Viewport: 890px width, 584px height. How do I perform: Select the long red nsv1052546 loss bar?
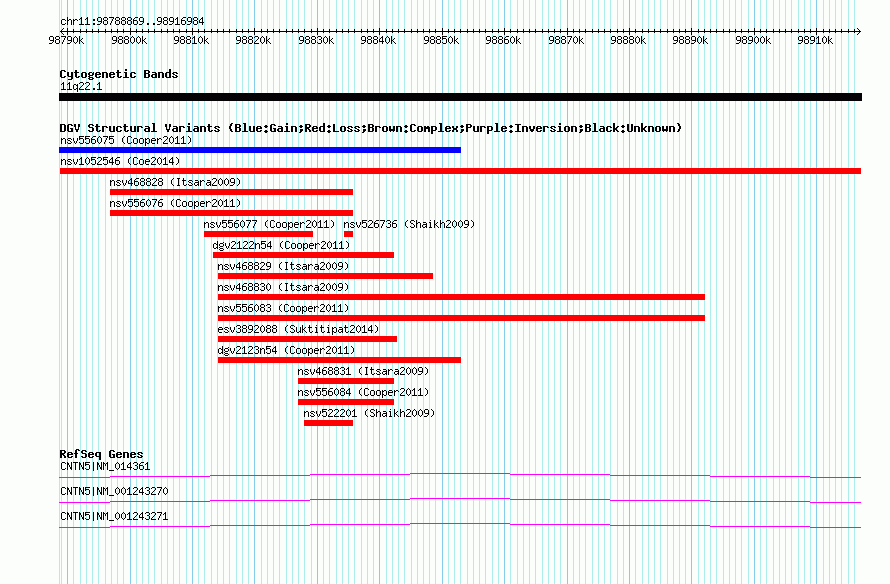[460, 171]
